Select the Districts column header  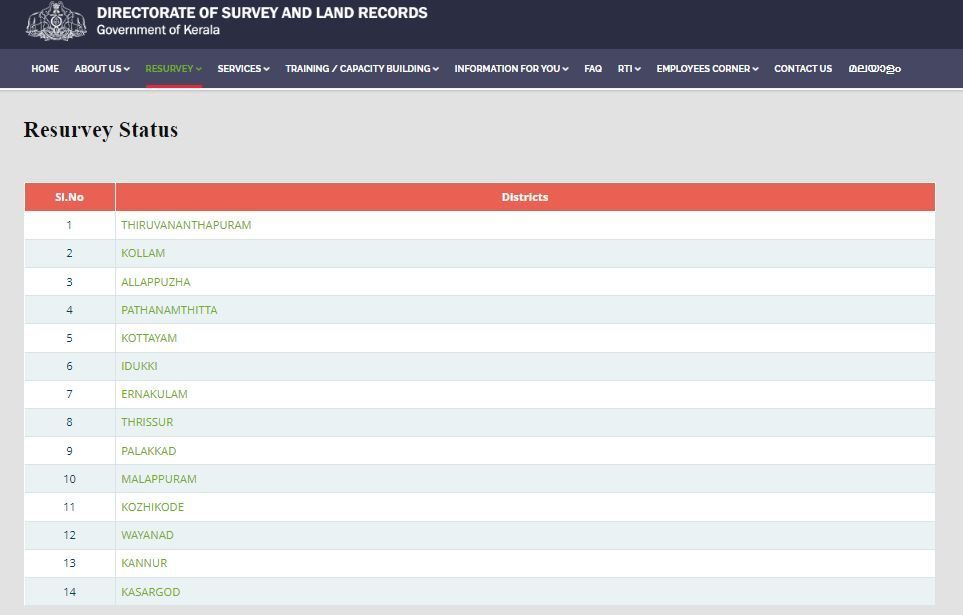point(525,197)
